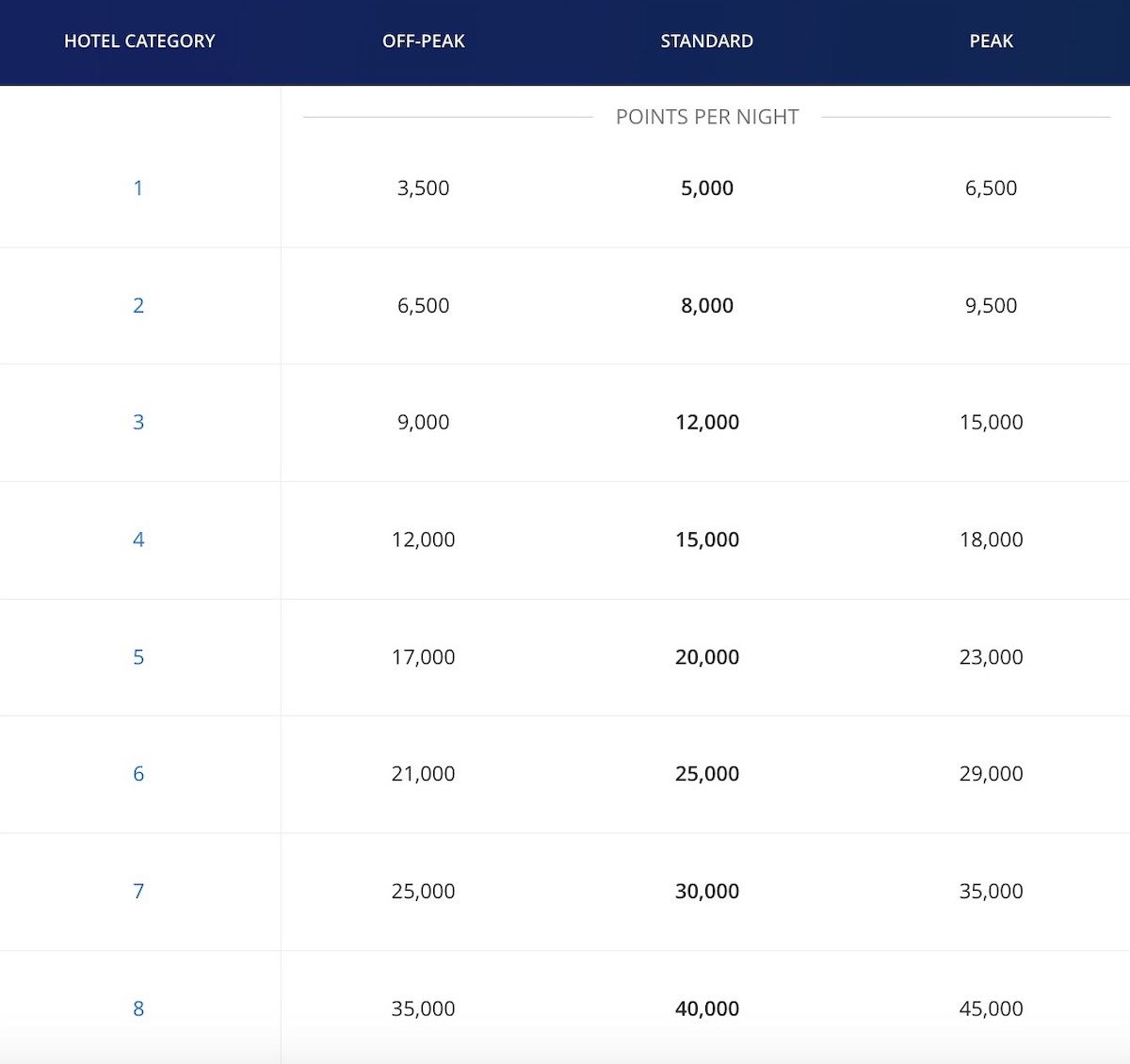
Task: Select category 7 off-peak value 25,000
Action: (x=424, y=891)
